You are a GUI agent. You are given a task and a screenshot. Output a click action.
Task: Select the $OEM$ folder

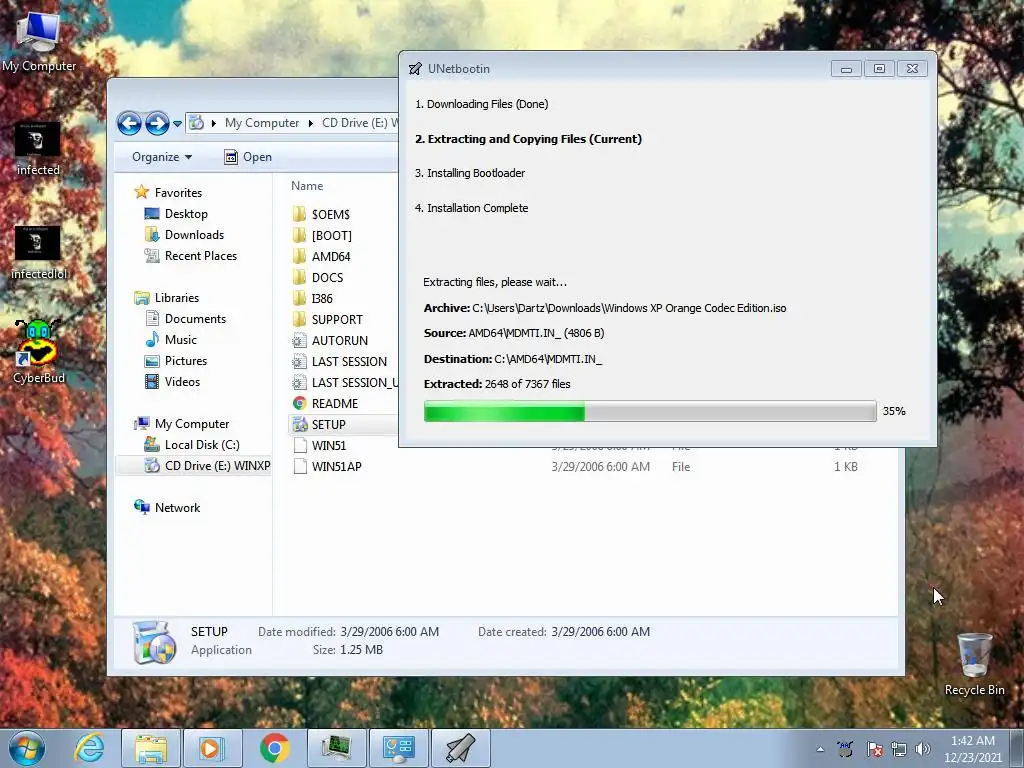pos(321,214)
